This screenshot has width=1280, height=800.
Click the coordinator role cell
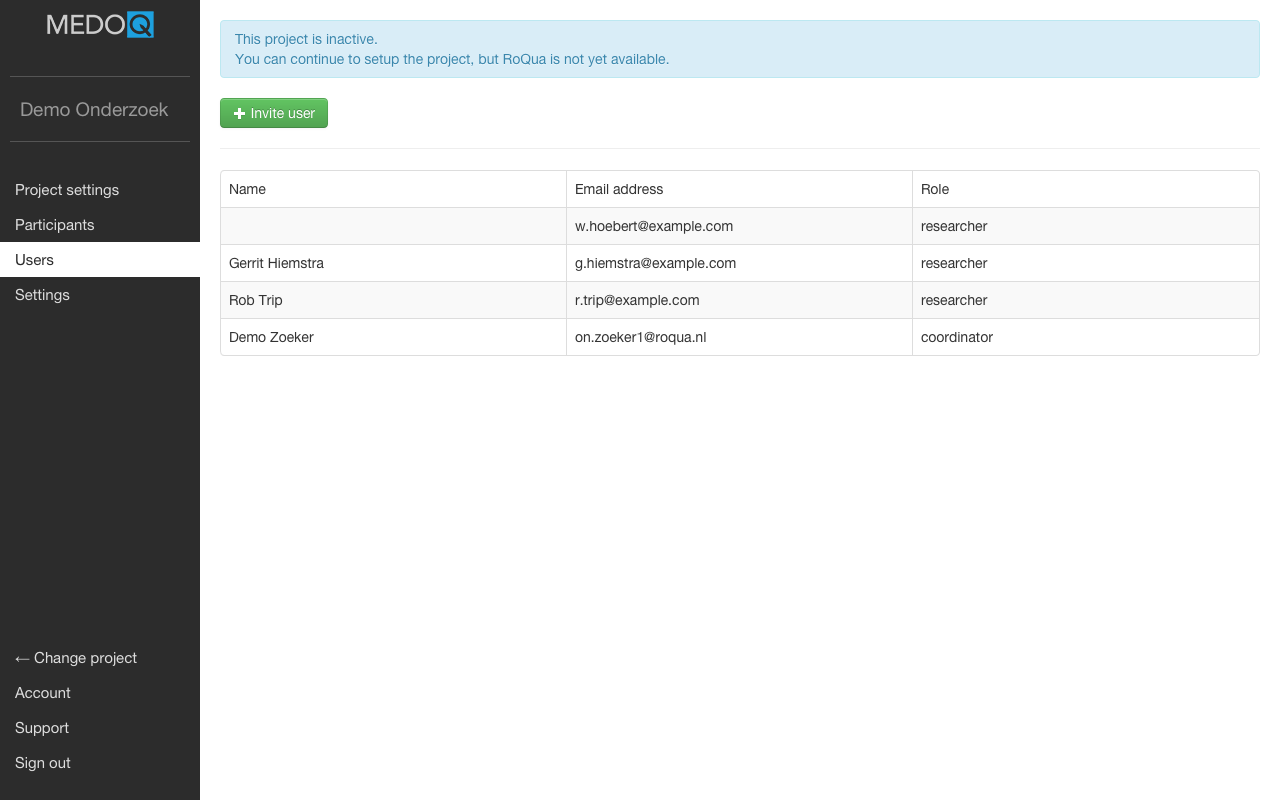click(x=957, y=337)
